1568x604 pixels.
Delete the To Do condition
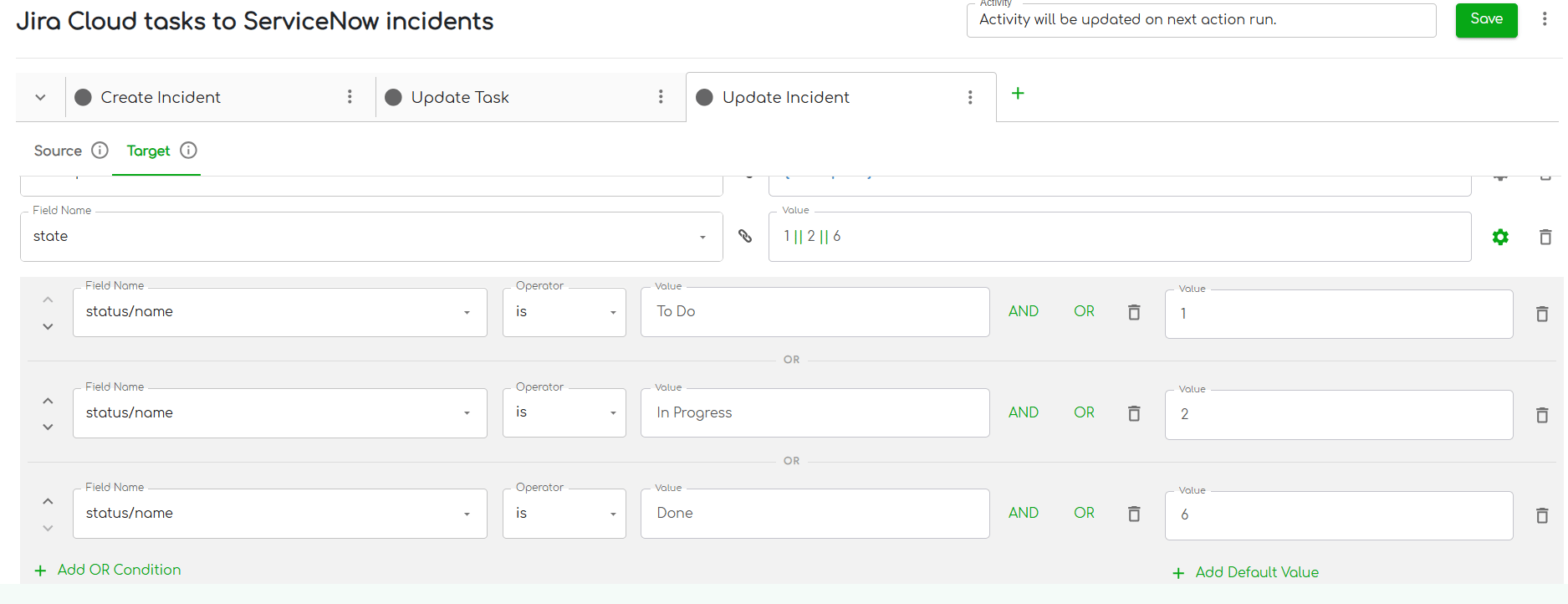1134,312
